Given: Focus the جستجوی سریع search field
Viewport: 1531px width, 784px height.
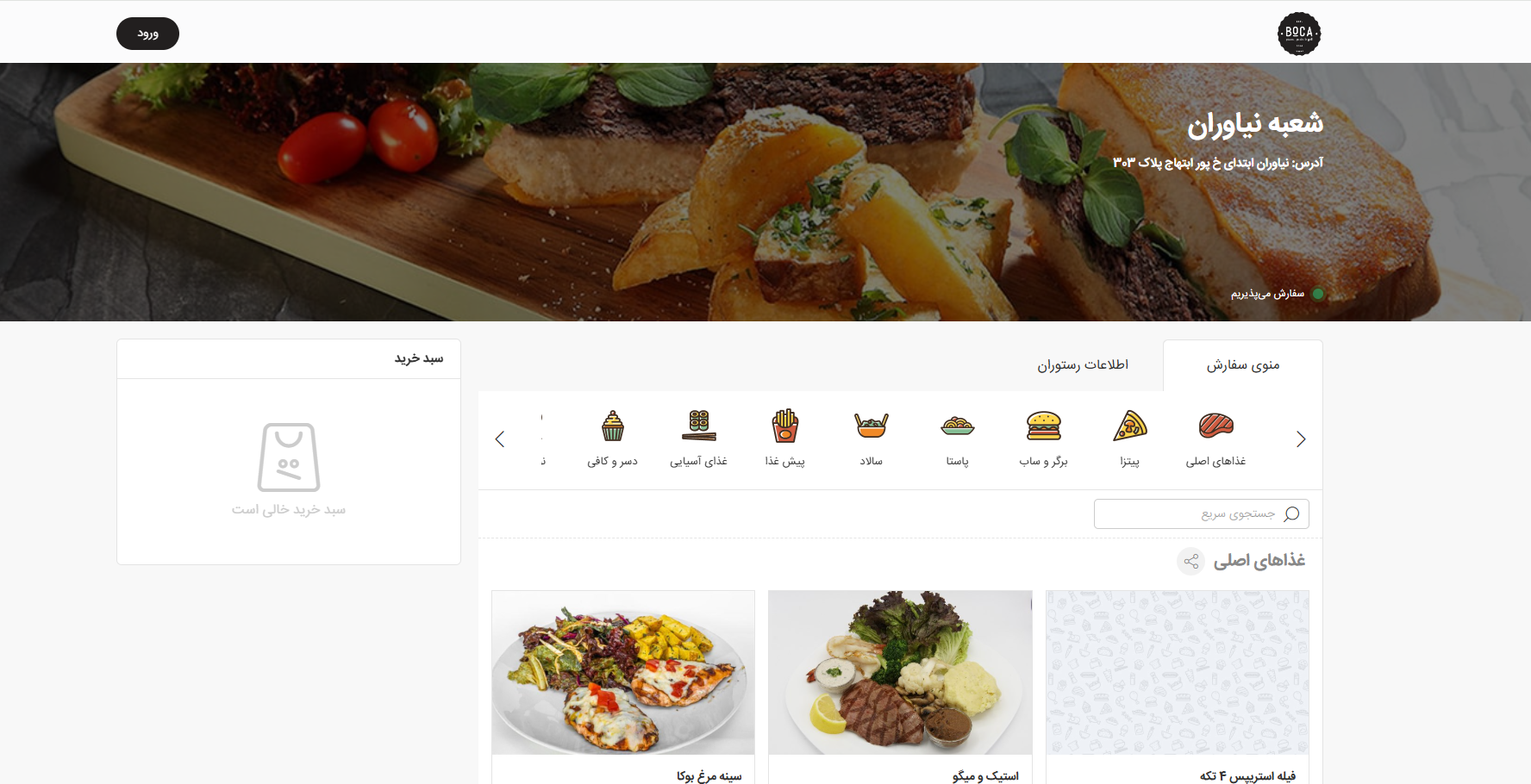Looking at the screenshot, I should pos(1201,514).
